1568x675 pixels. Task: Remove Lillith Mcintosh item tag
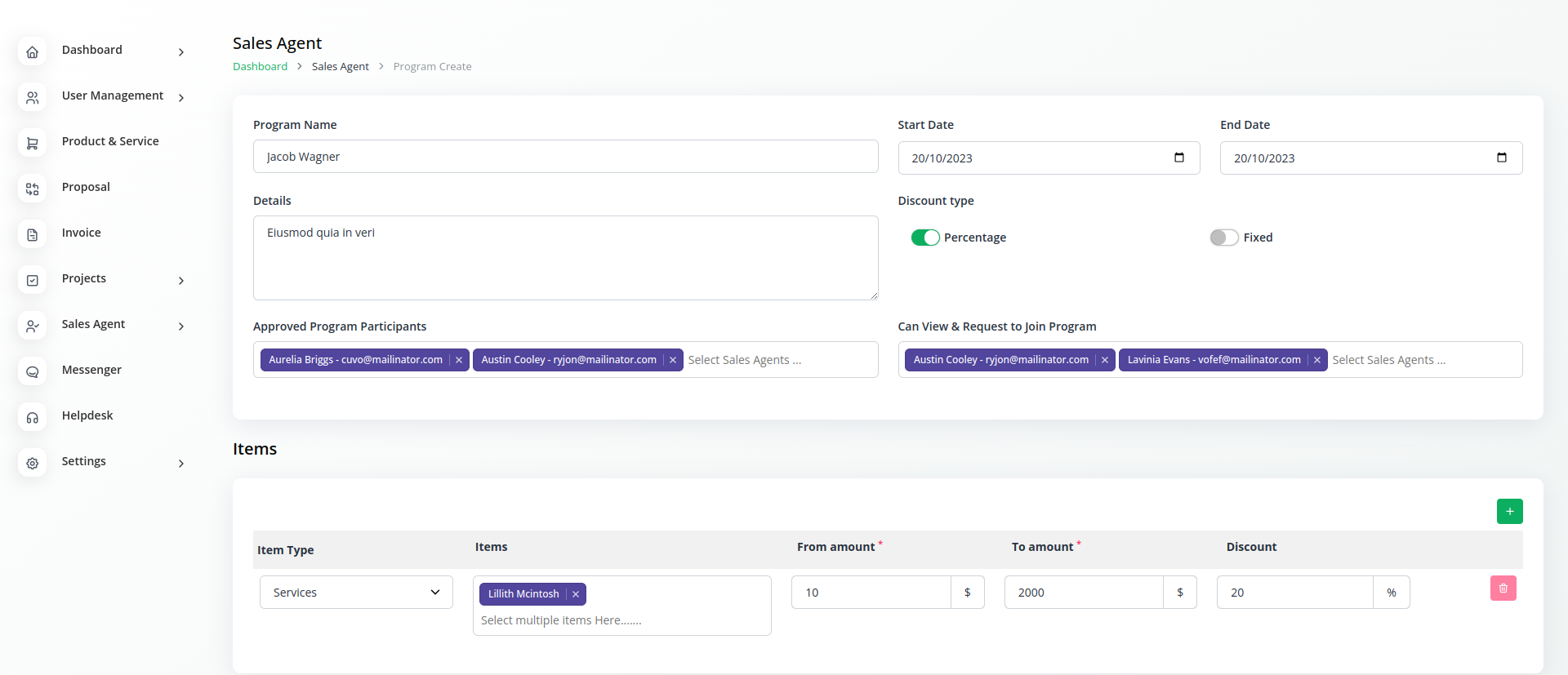(x=576, y=594)
